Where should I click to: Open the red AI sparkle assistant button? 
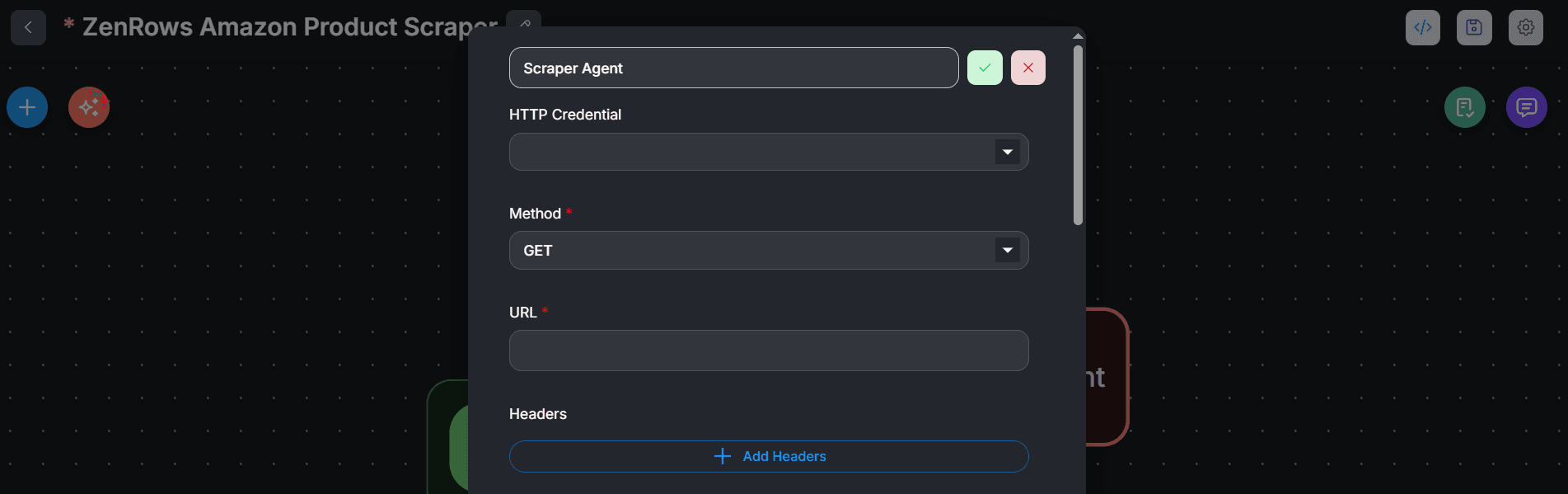tap(89, 107)
